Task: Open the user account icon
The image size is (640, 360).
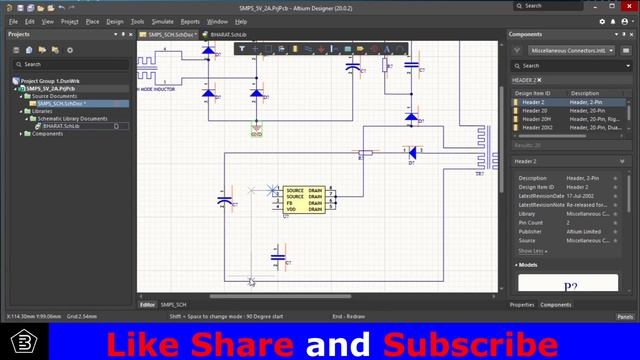Action: pyautogui.click(x=624, y=22)
